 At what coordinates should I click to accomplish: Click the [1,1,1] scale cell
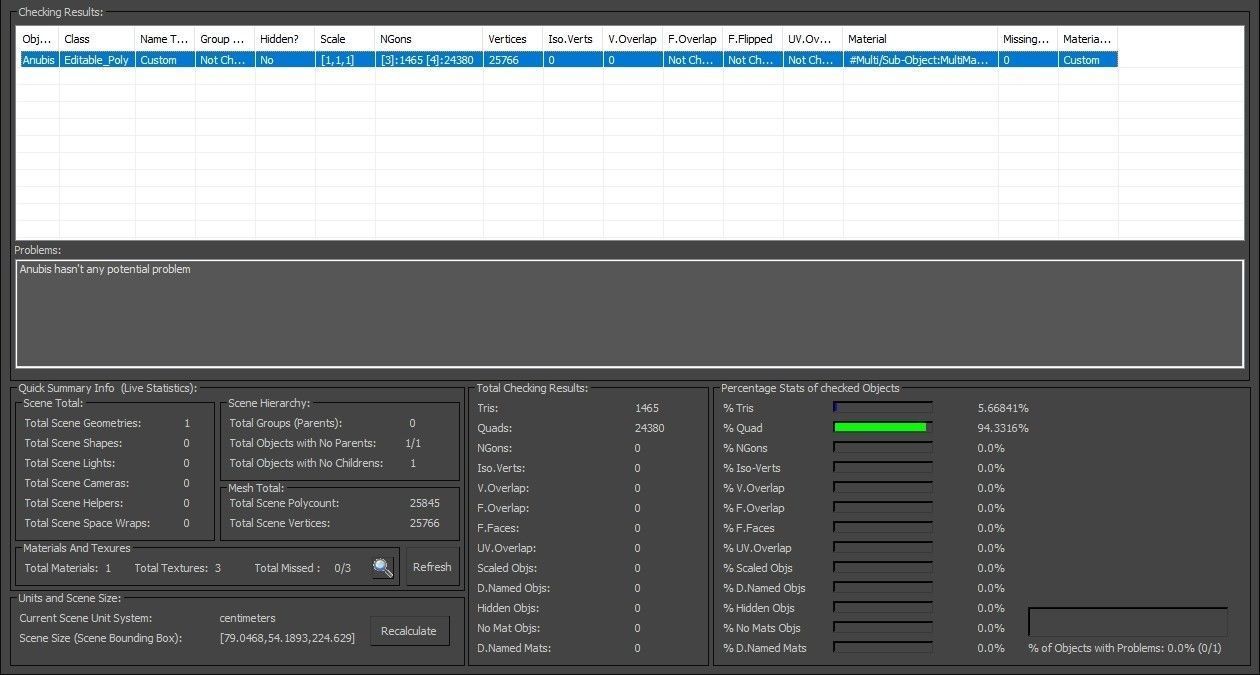[345, 60]
